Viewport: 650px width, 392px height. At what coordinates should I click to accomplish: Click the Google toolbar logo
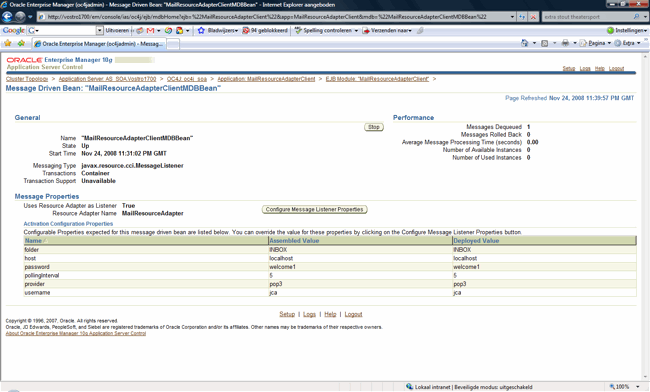tap(13, 30)
